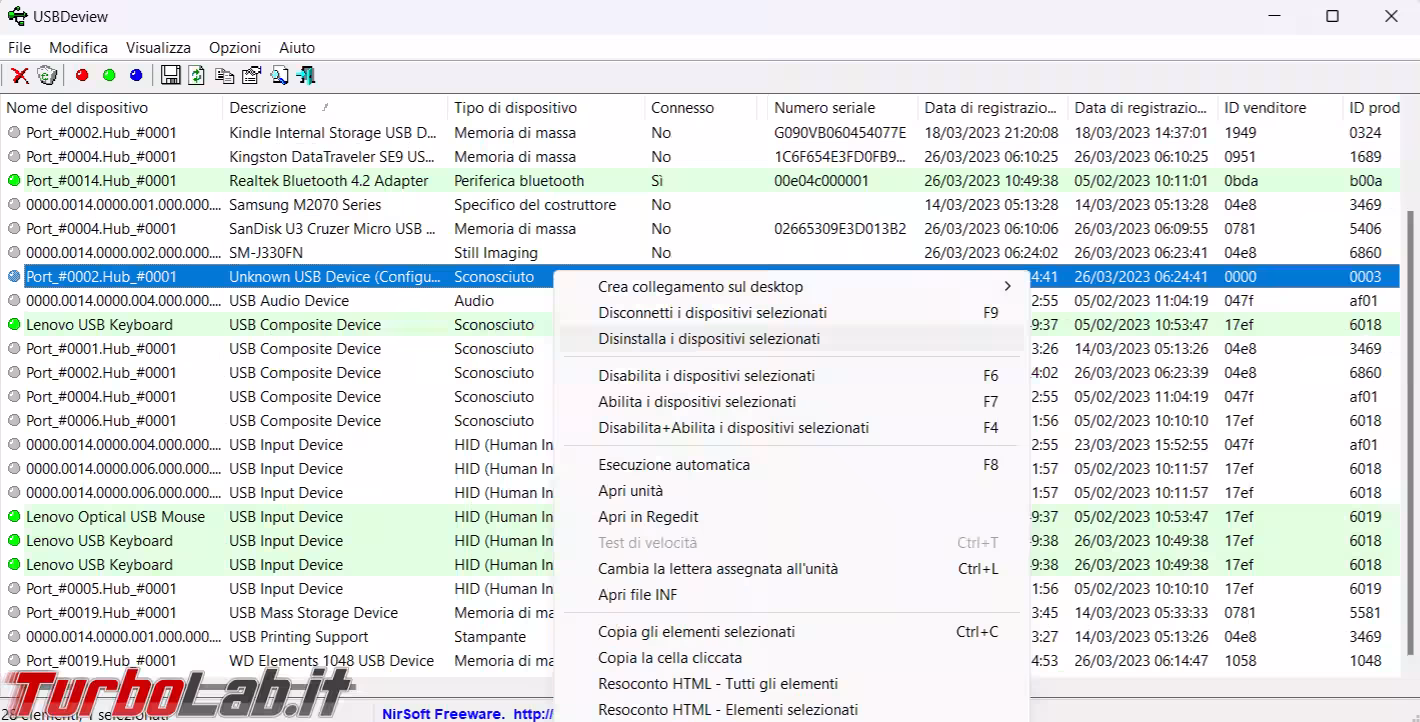Click the red X disconnect toolbar icon
Viewport: 1420px width, 722px height.
(x=19, y=75)
